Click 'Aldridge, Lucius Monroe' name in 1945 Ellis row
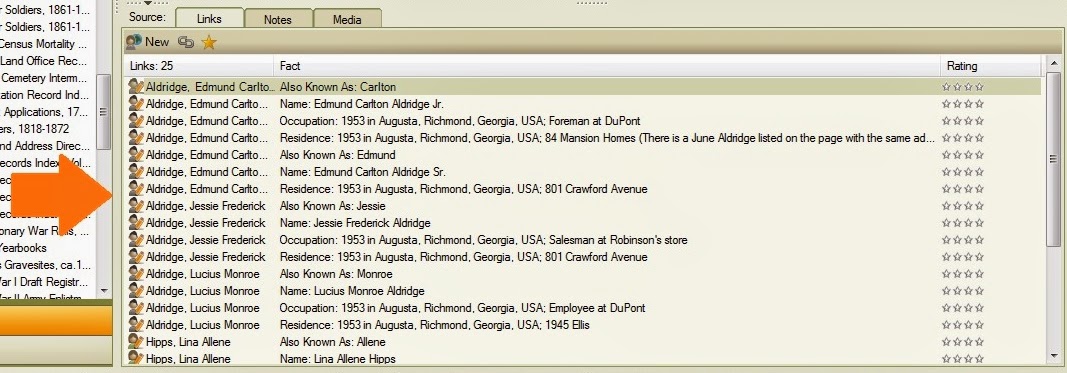Viewport: 1067px width, 373px height. (202, 325)
